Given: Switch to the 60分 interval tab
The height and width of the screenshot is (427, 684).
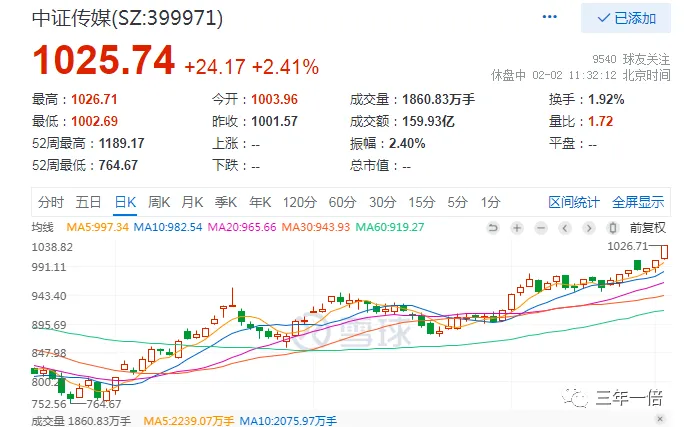Looking at the screenshot, I should 342,202.
